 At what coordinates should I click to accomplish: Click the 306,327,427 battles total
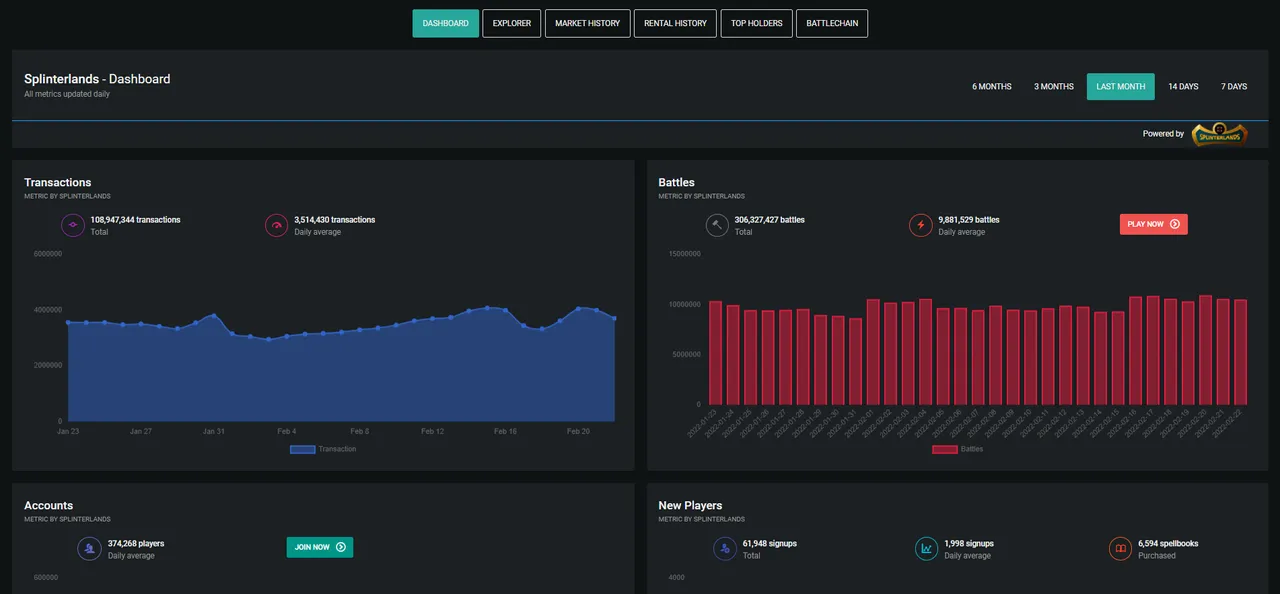(769, 220)
